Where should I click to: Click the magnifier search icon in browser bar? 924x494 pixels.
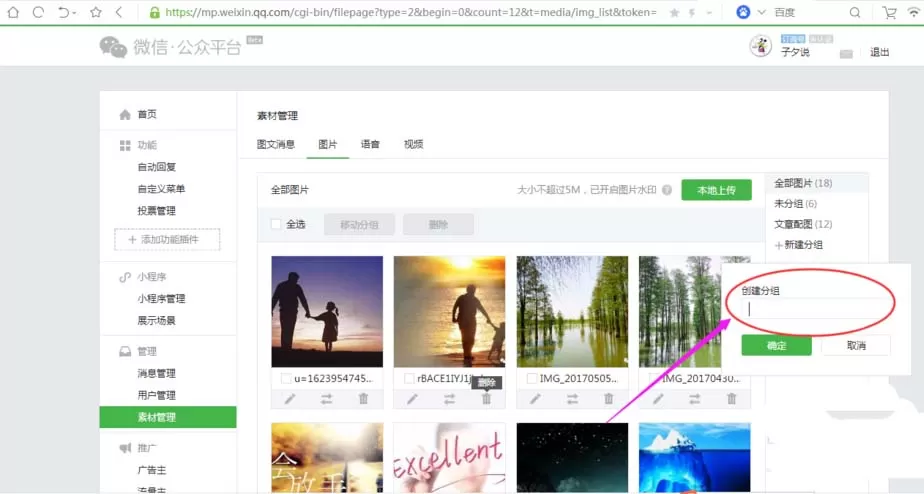pyautogui.click(x=854, y=12)
